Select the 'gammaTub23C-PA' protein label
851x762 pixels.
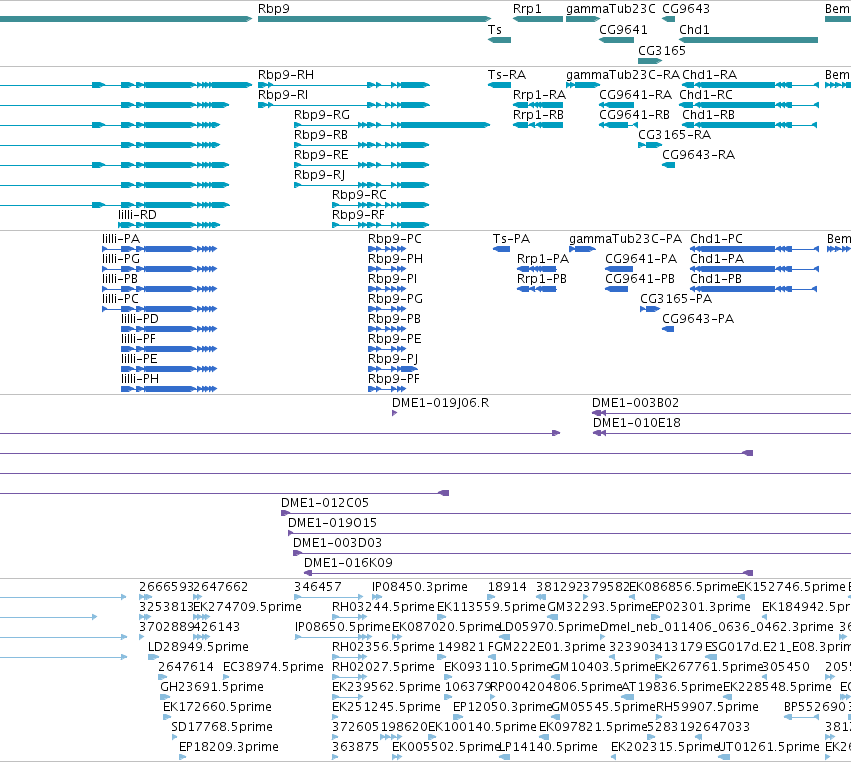(x=625, y=239)
